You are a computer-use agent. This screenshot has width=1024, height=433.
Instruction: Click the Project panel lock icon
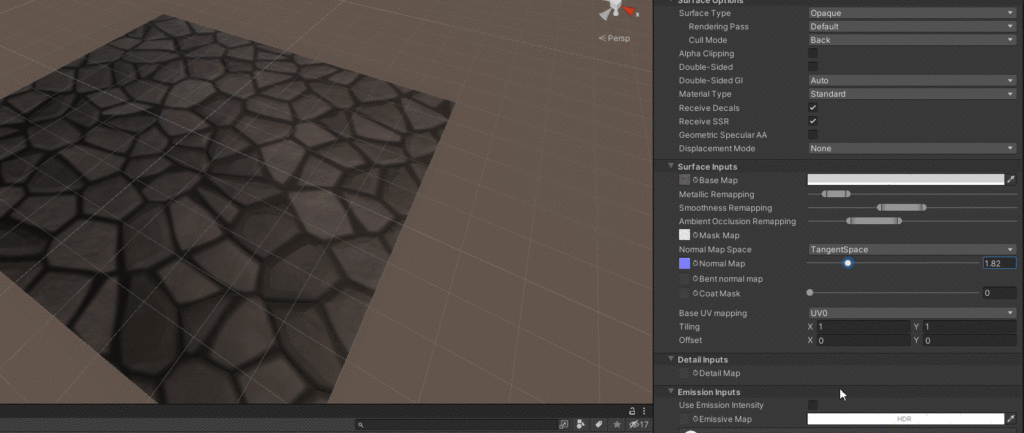coord(632,411)
